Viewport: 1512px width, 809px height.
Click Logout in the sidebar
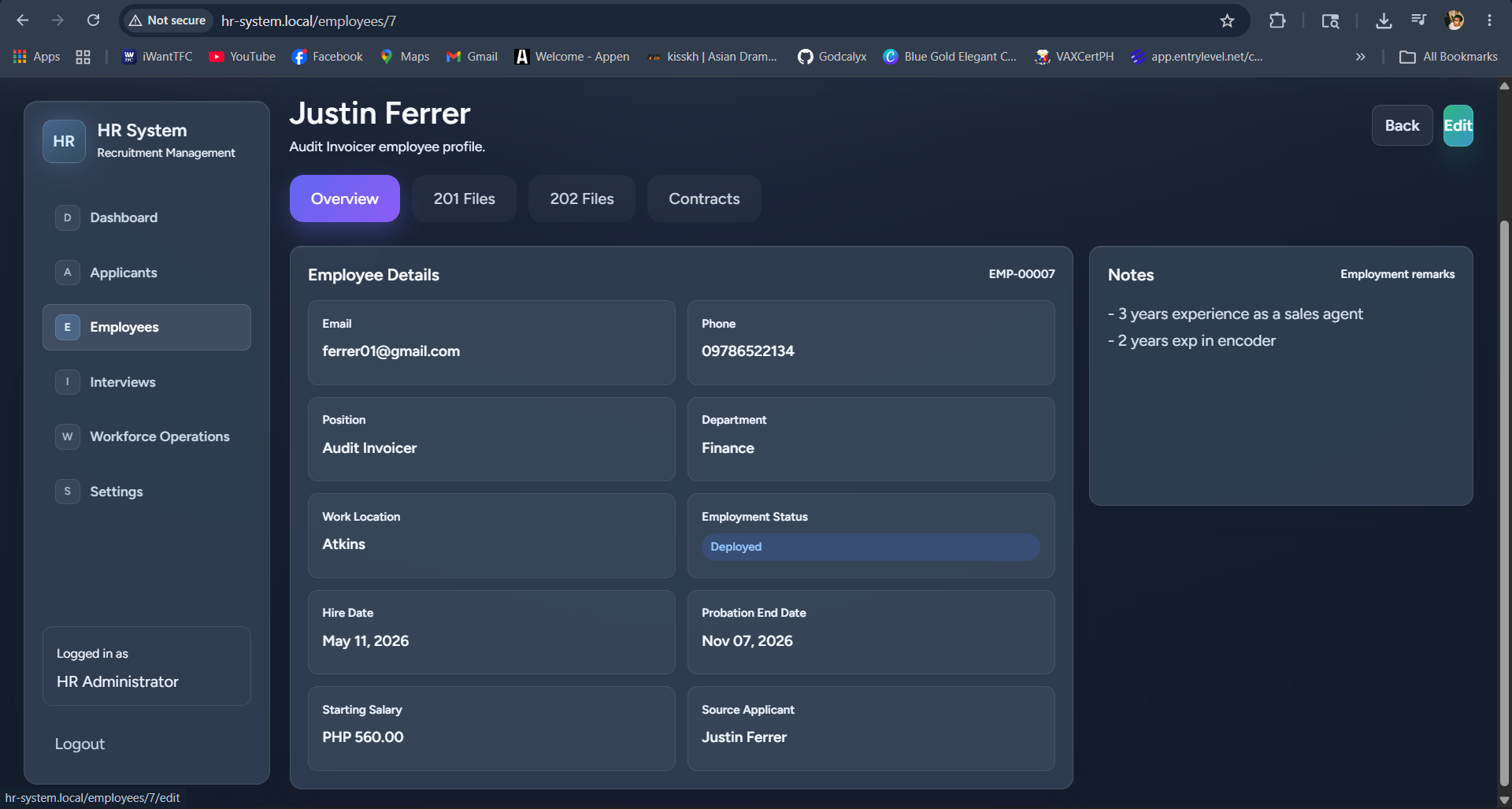click(80, 744)
